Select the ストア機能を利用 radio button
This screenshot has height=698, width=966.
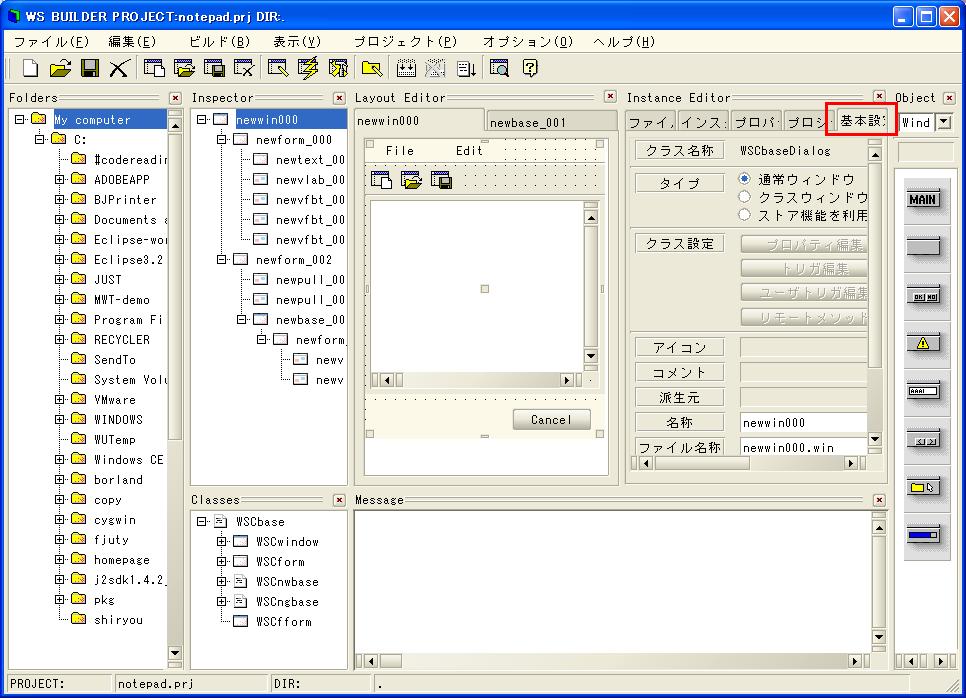[x=744, y=214]
